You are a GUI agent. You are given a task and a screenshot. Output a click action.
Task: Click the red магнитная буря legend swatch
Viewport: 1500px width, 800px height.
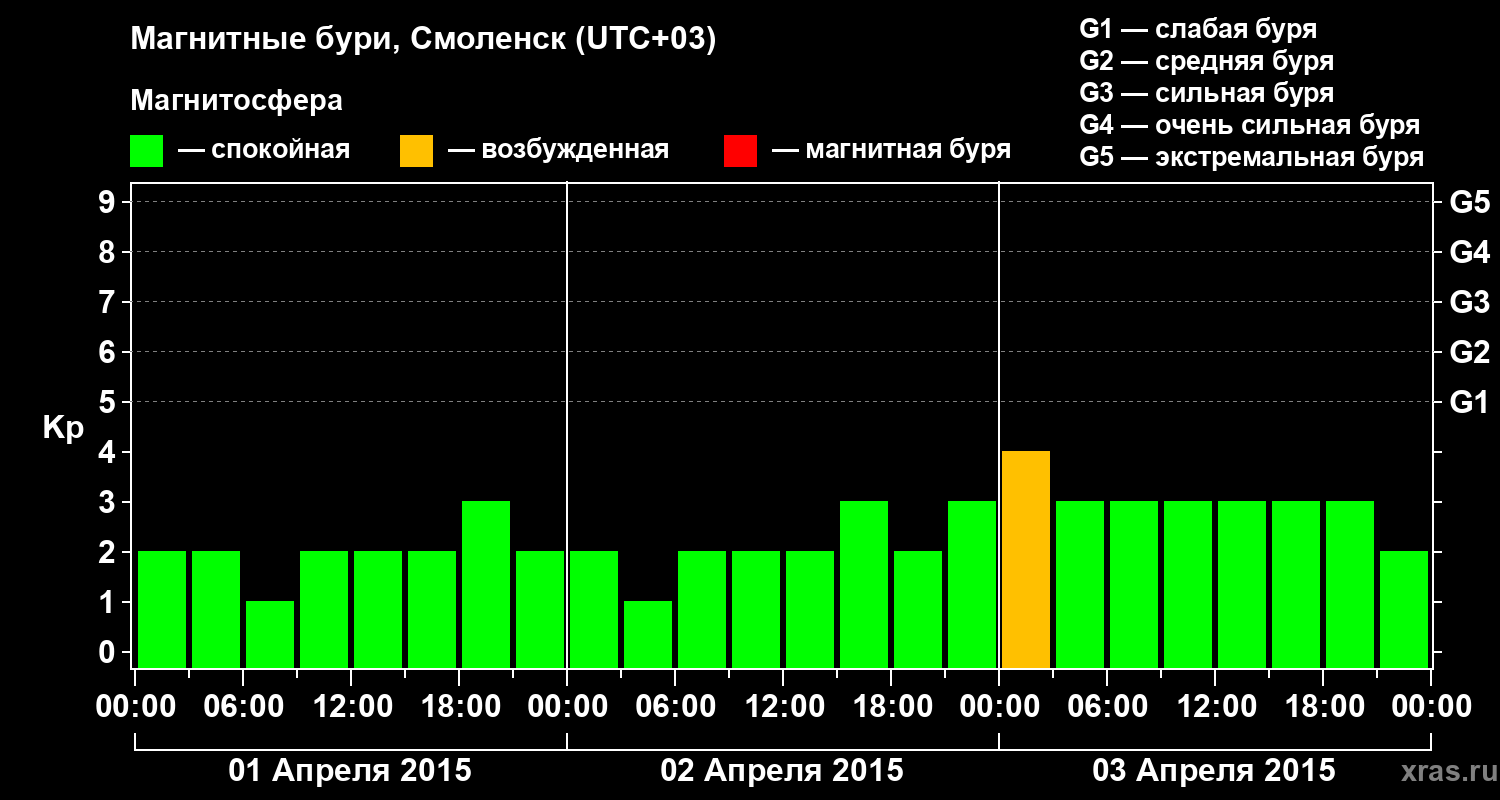[740, 151]
